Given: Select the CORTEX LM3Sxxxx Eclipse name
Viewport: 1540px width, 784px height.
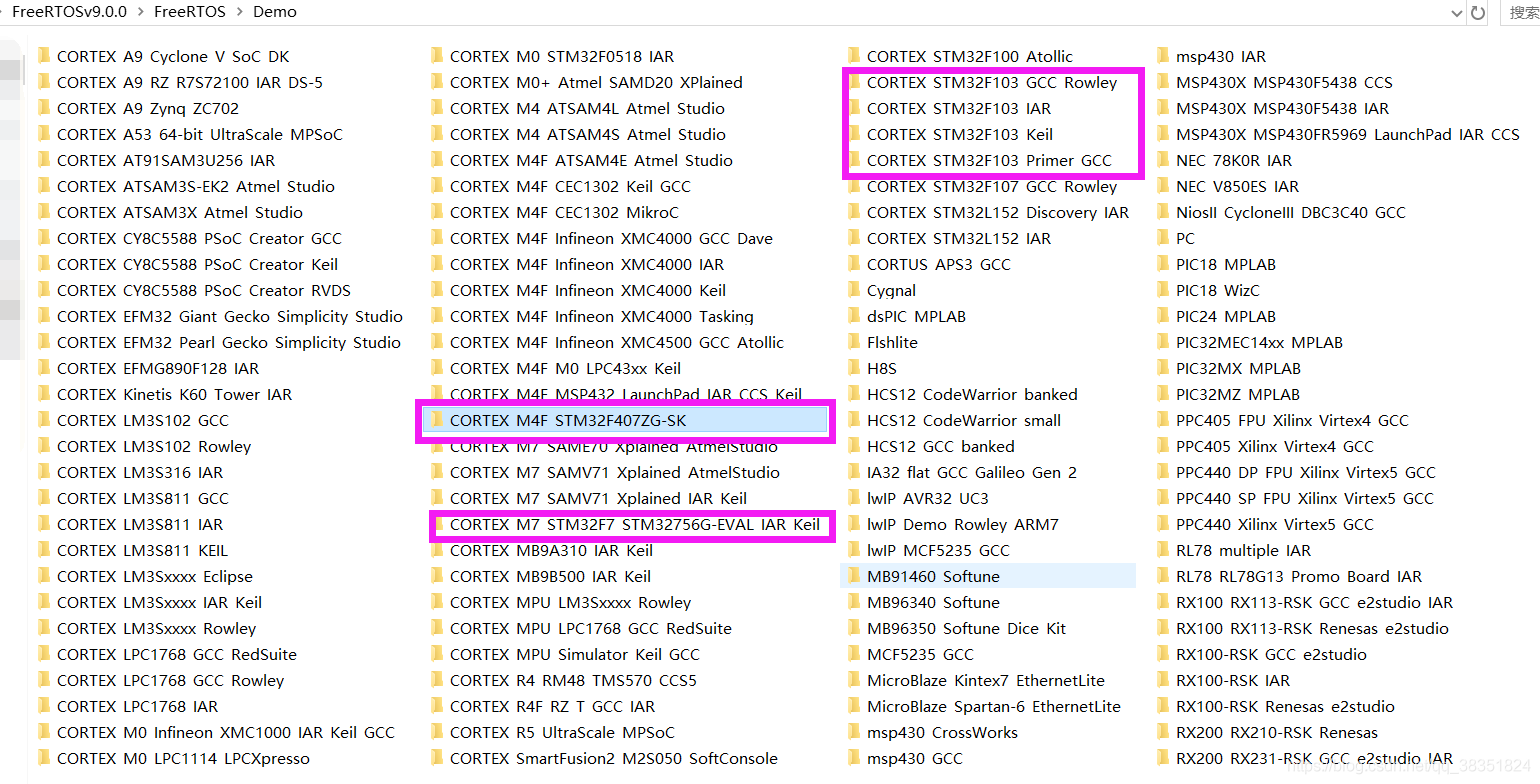Looking at the screenshot, I should pyautogui.click(x=155, y=576).
